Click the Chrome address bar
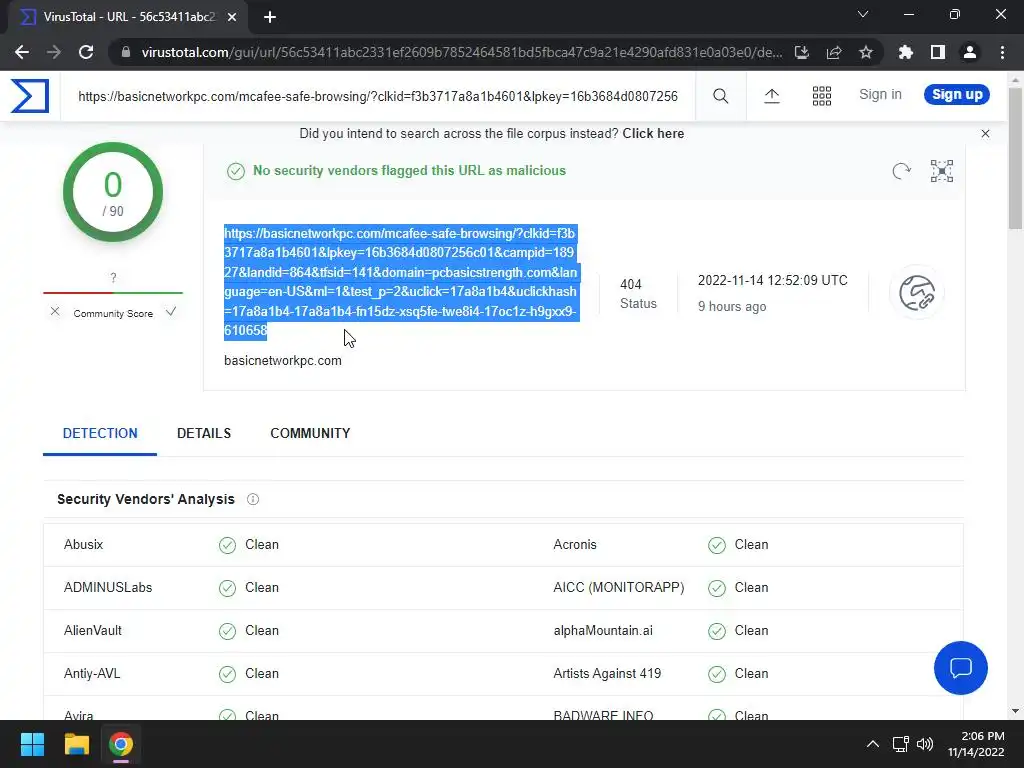 point(461,52)
